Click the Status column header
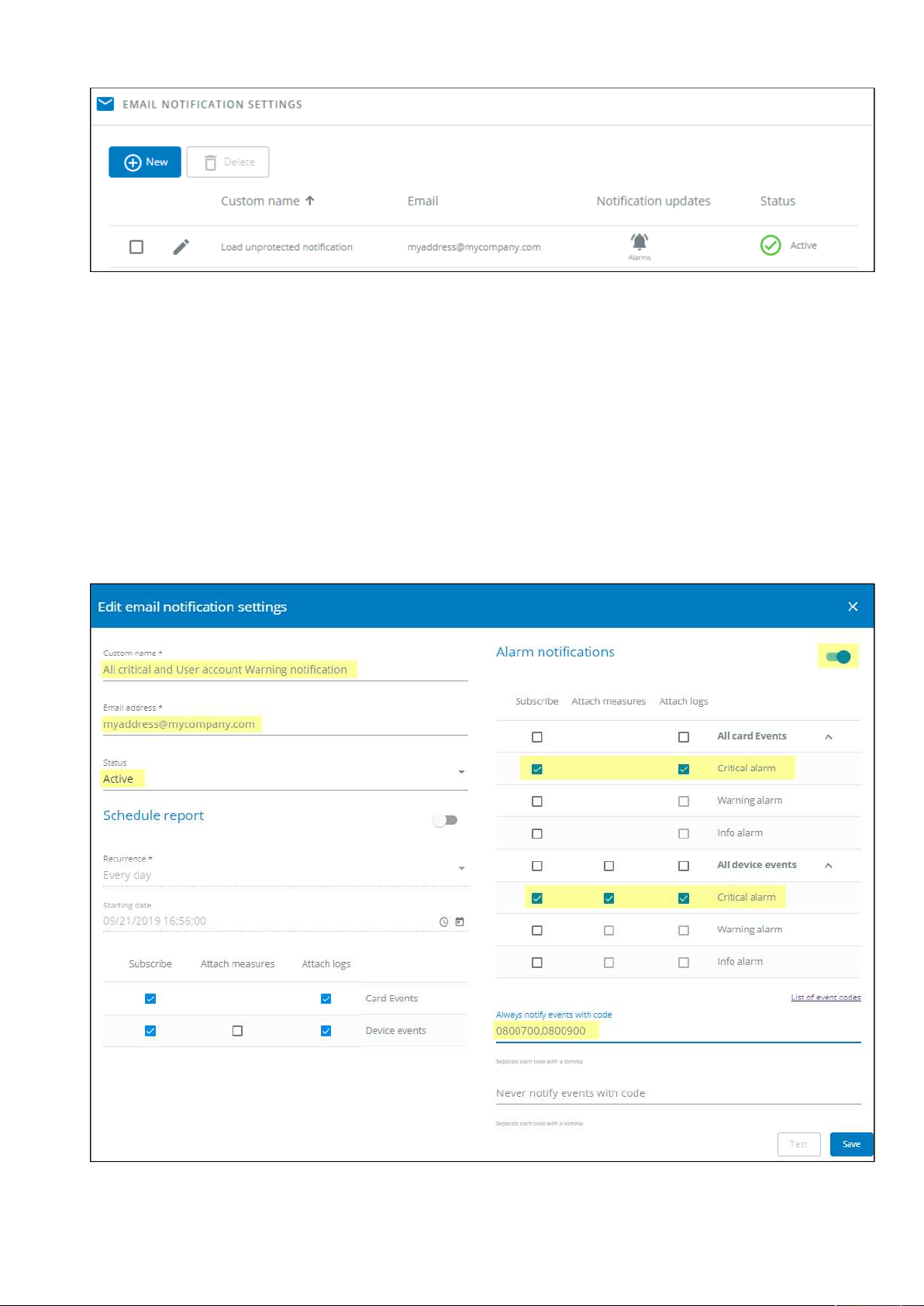Viewport: 924px width, 1306px height. tap(777, 201)
